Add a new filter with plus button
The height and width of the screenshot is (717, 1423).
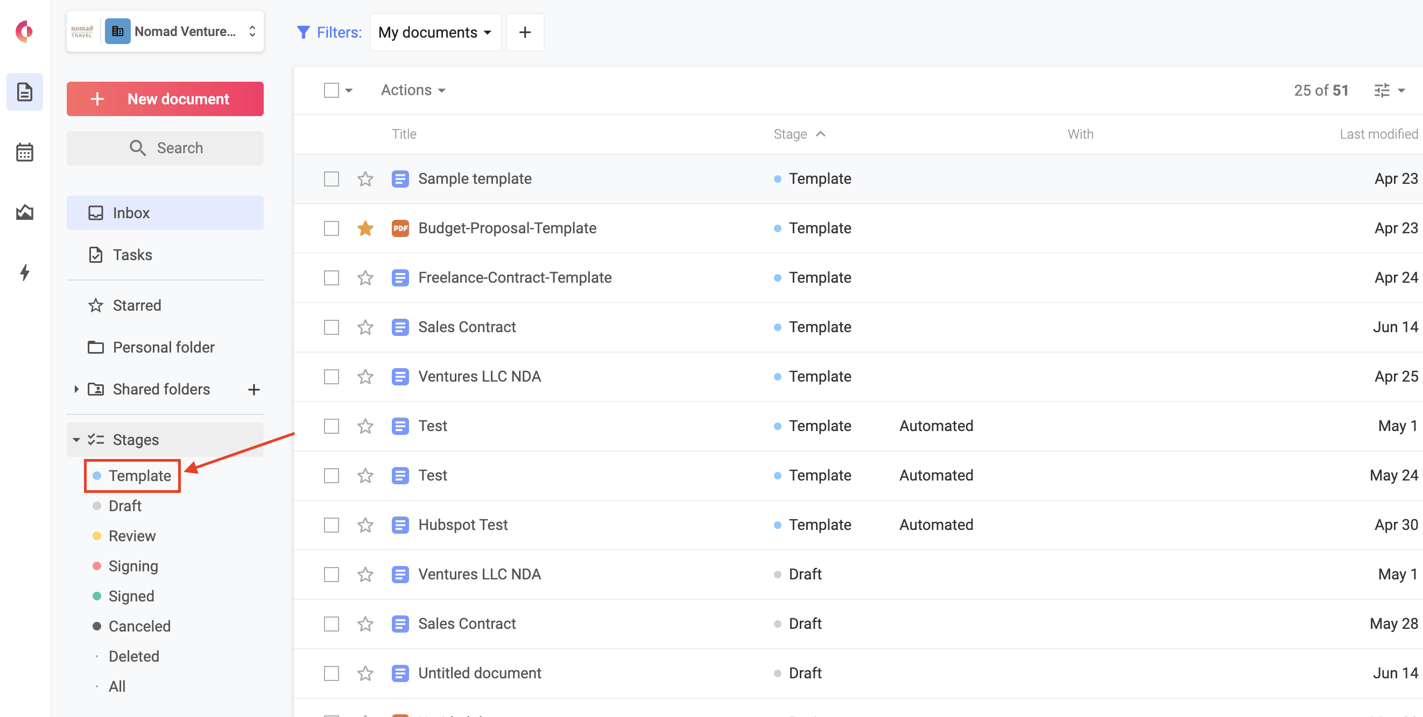click(525, 32)
